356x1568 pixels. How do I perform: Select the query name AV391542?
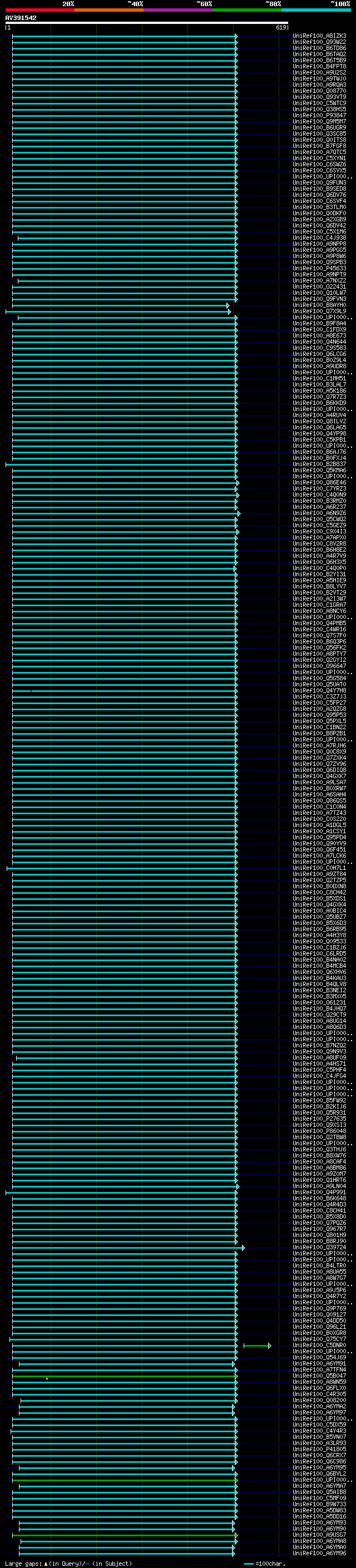pyautogui.click(x=21, y=18)
